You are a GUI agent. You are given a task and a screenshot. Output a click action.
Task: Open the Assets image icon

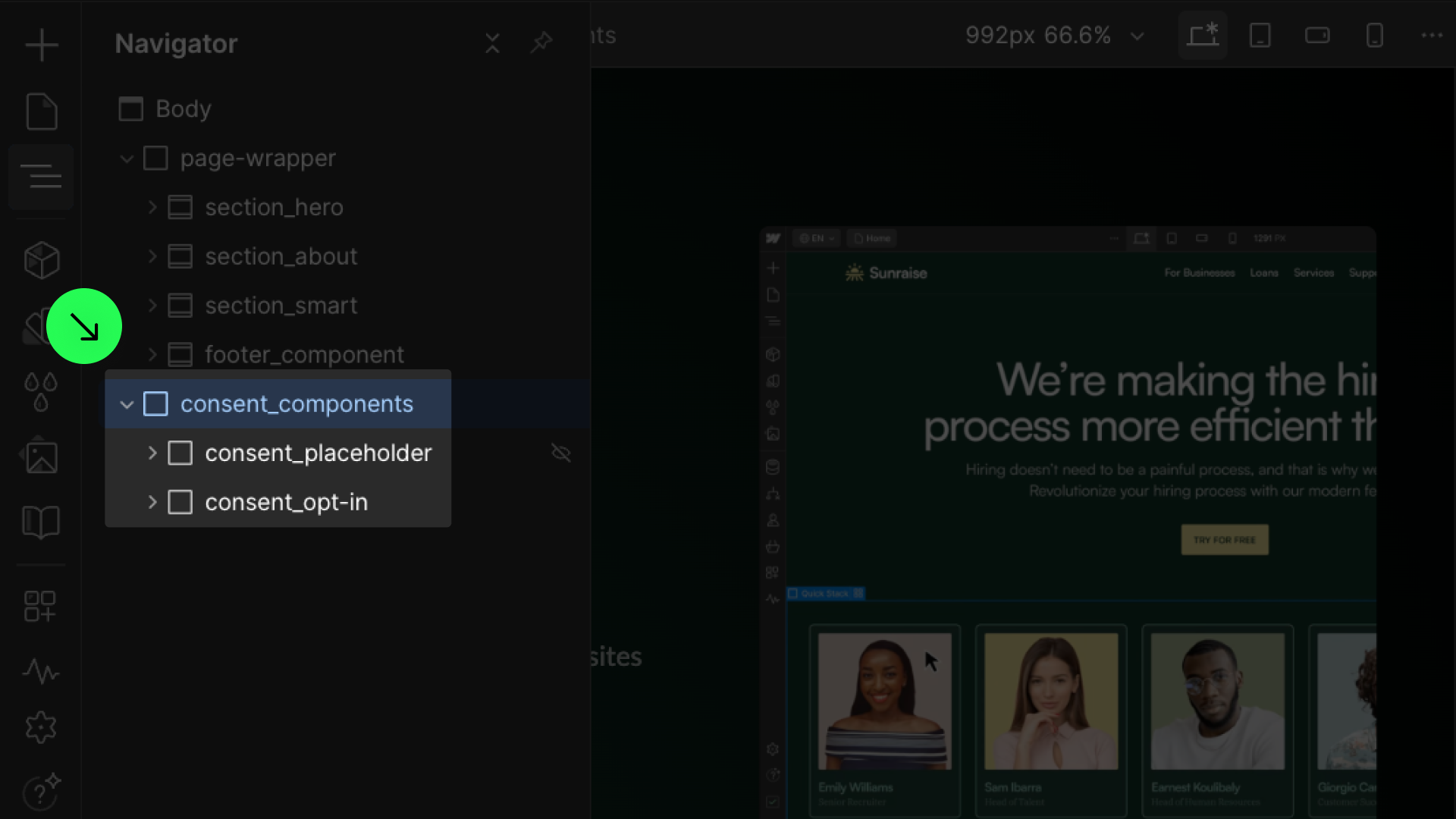click(x=41, y=457)
